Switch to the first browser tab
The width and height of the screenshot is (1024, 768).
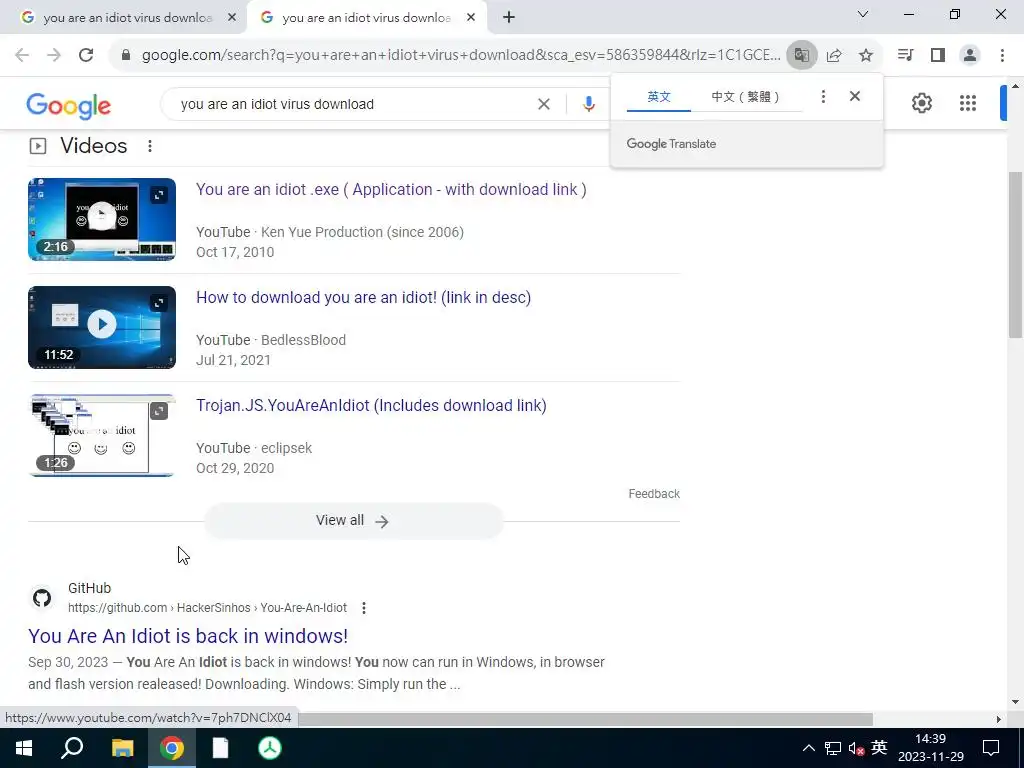124,18
